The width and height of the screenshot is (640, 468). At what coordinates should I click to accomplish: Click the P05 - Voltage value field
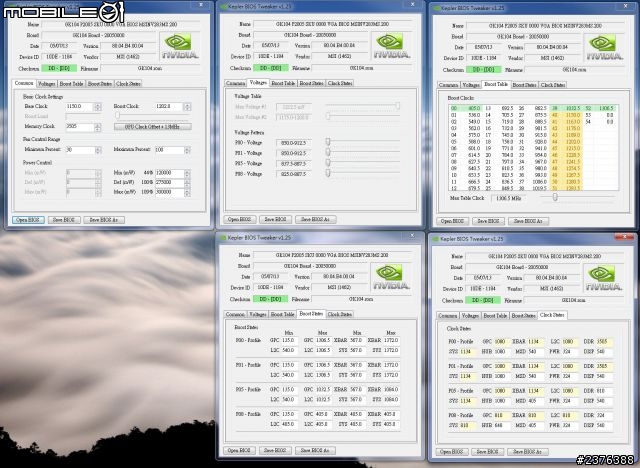point(293,164)
